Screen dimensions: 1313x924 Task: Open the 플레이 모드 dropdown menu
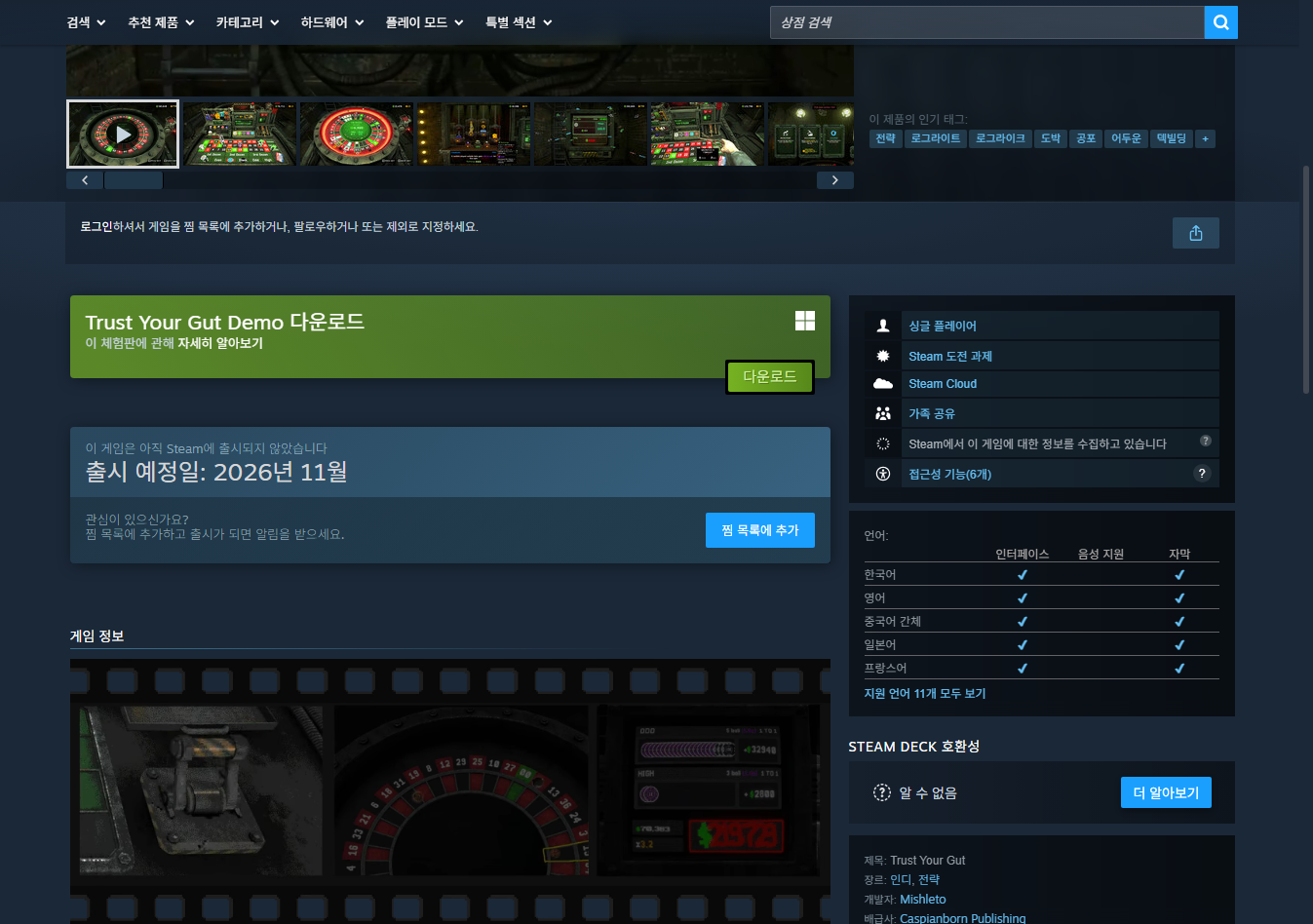tap(424, 22)
